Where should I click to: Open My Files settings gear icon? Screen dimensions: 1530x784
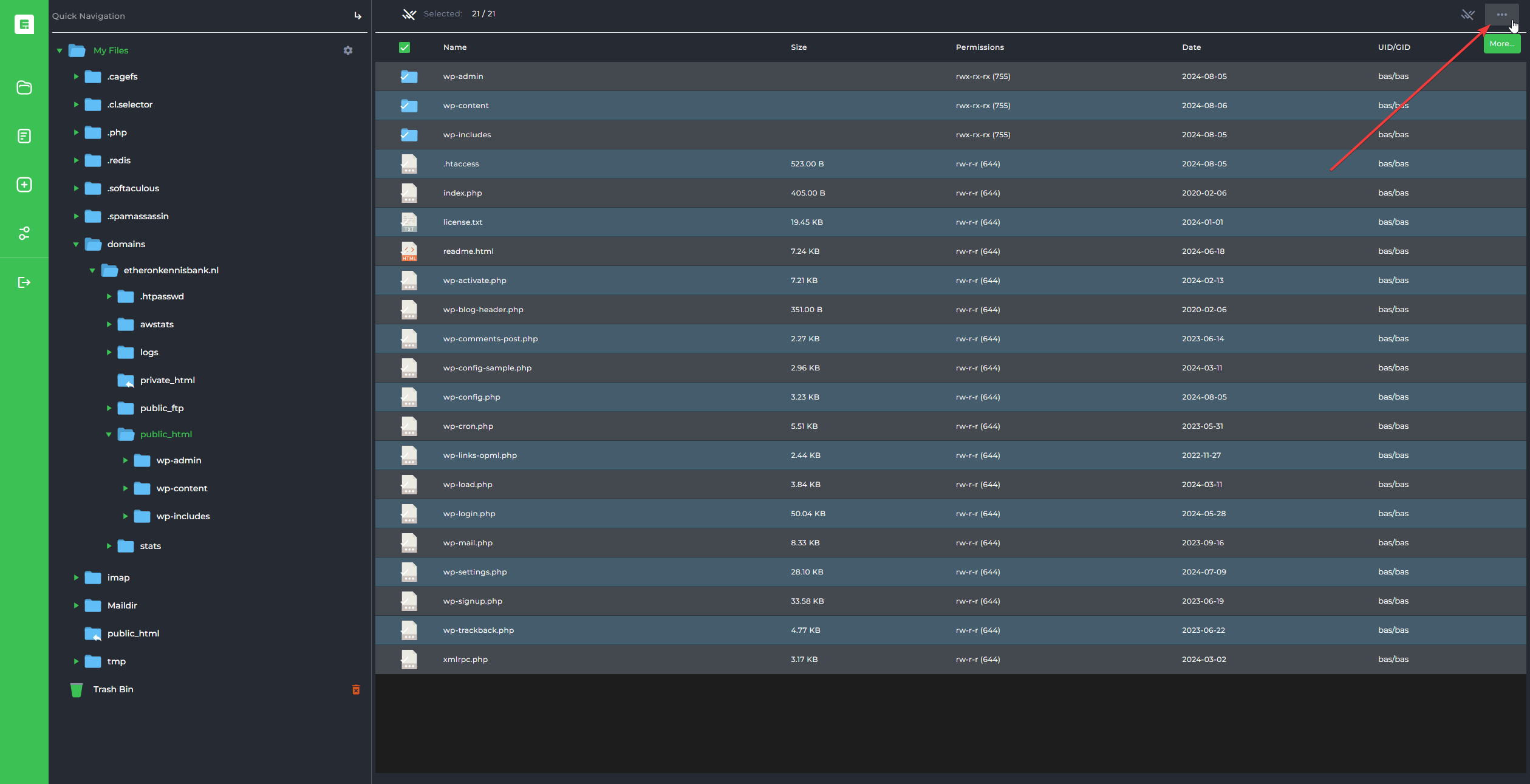point(348,50)
